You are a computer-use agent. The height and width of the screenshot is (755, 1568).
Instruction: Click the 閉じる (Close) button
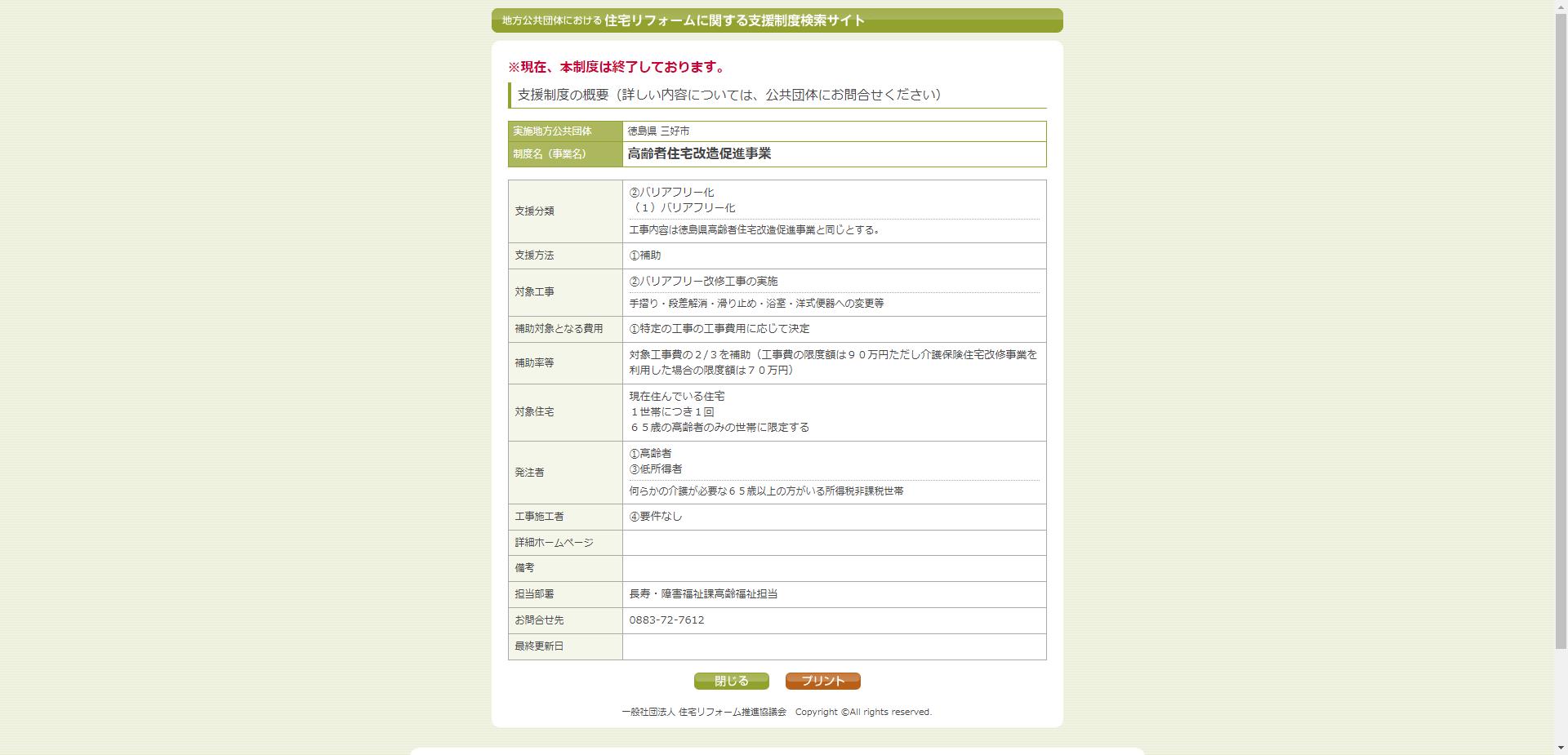[731, 680]
